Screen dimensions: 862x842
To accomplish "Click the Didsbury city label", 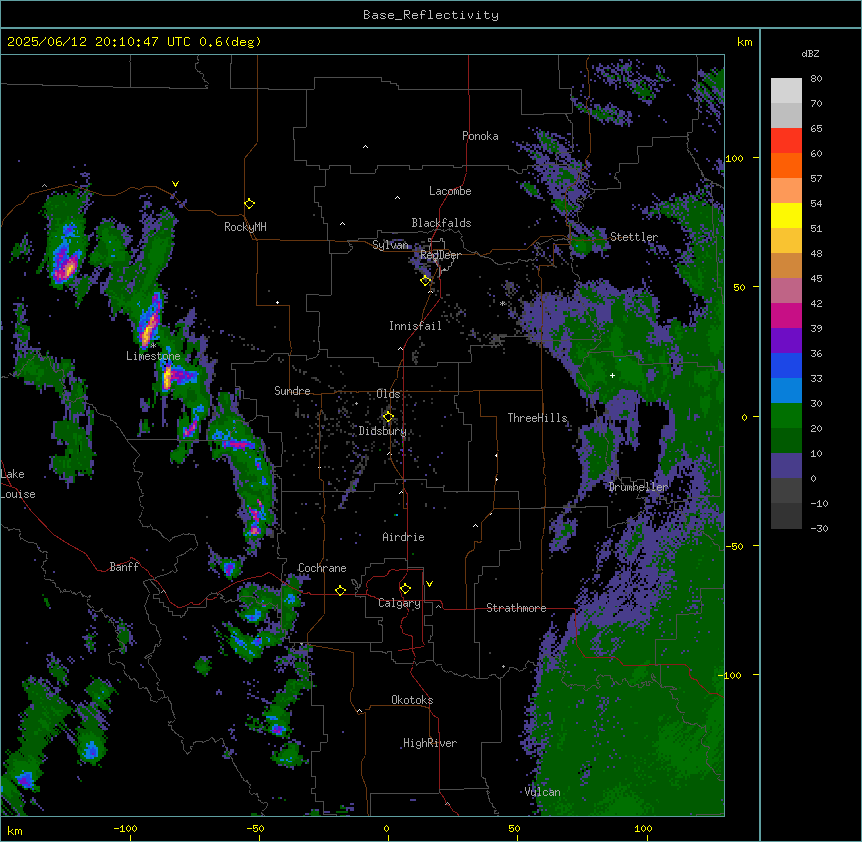I will pyautogui.click(x=383, y=431).
